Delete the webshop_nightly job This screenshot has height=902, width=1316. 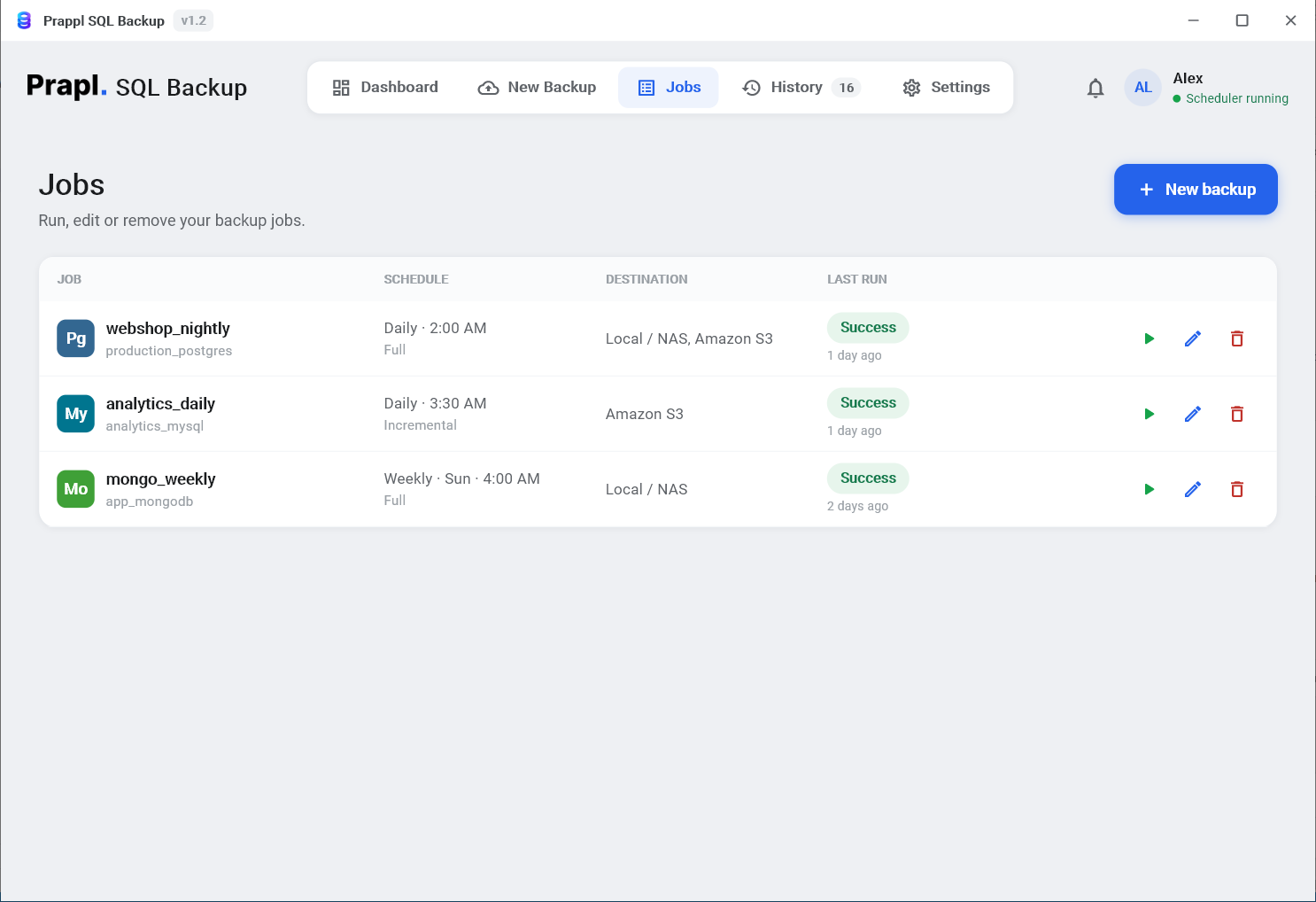coord(1237,338)
